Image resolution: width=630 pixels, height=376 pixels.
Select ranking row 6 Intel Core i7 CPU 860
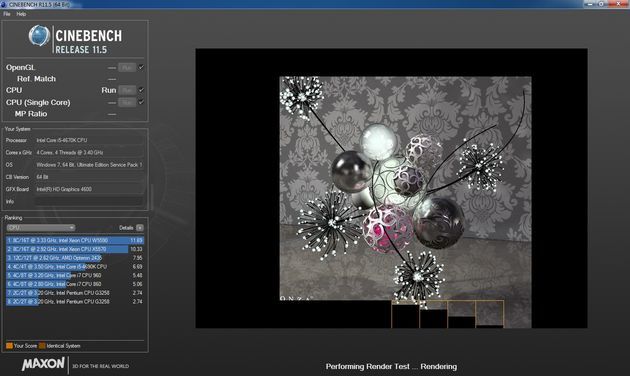pos(75,284)
